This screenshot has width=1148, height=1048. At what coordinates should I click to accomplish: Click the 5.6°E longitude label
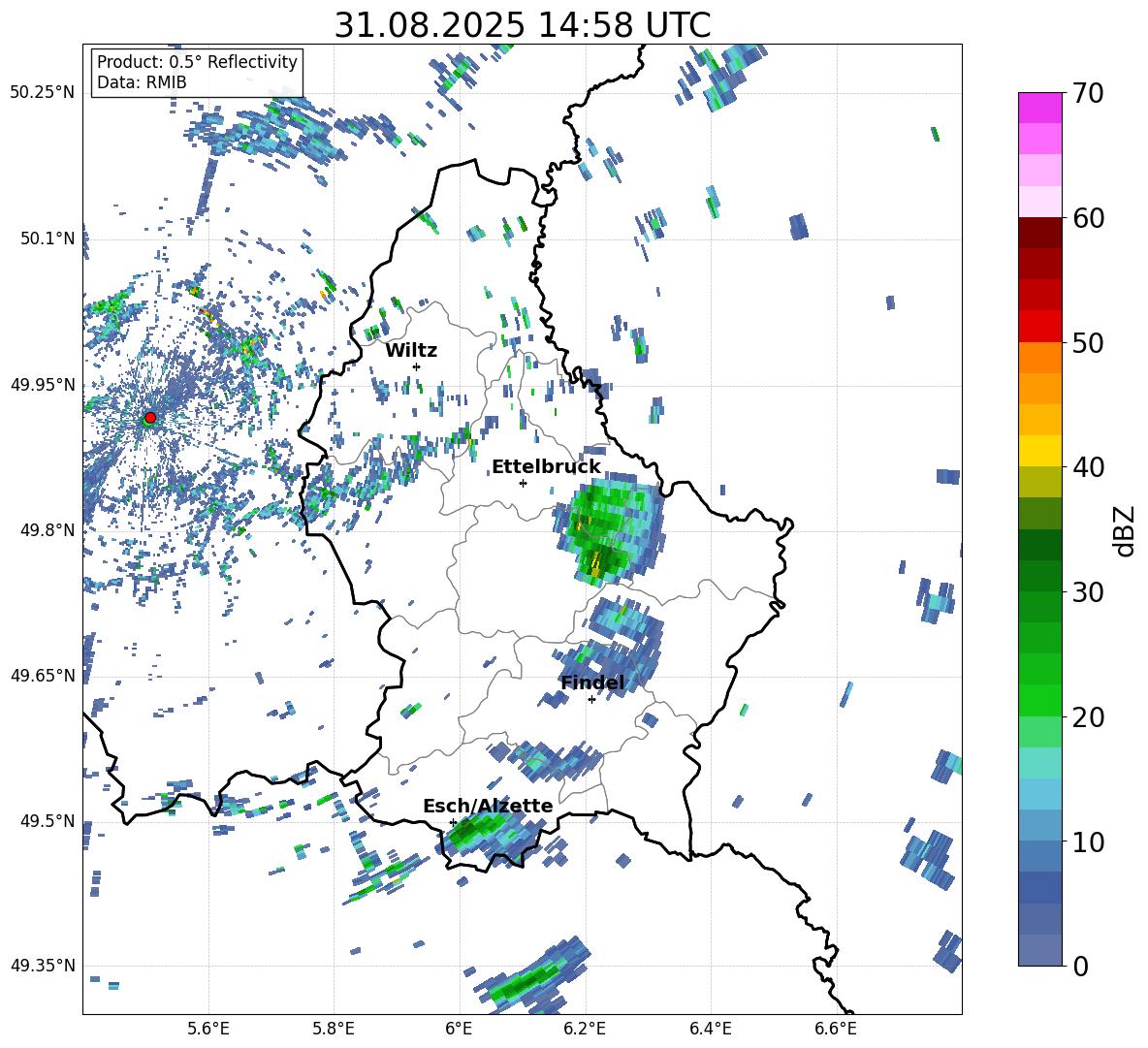(208, 1029)
